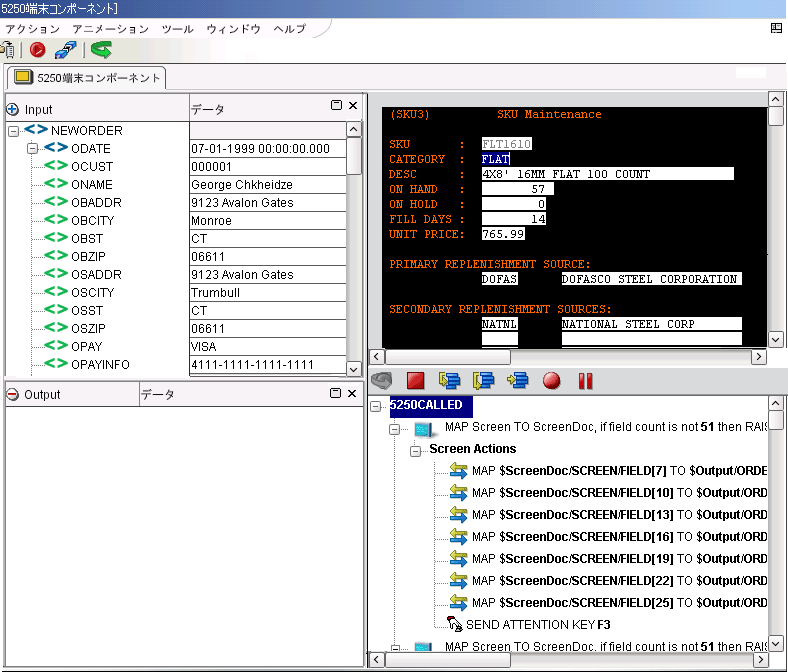Click the red execute button in top toolbar
788x672 pixels.
(x=38, y=49)
